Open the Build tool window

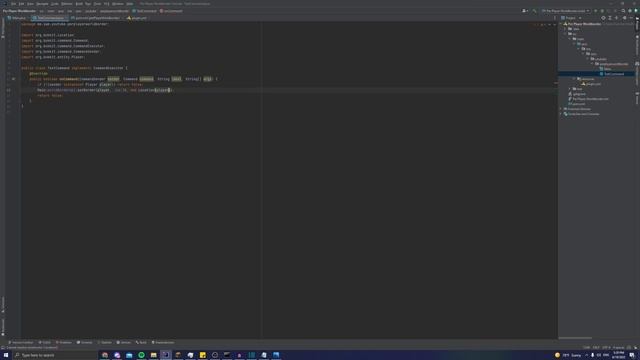(x=141, y=342)
